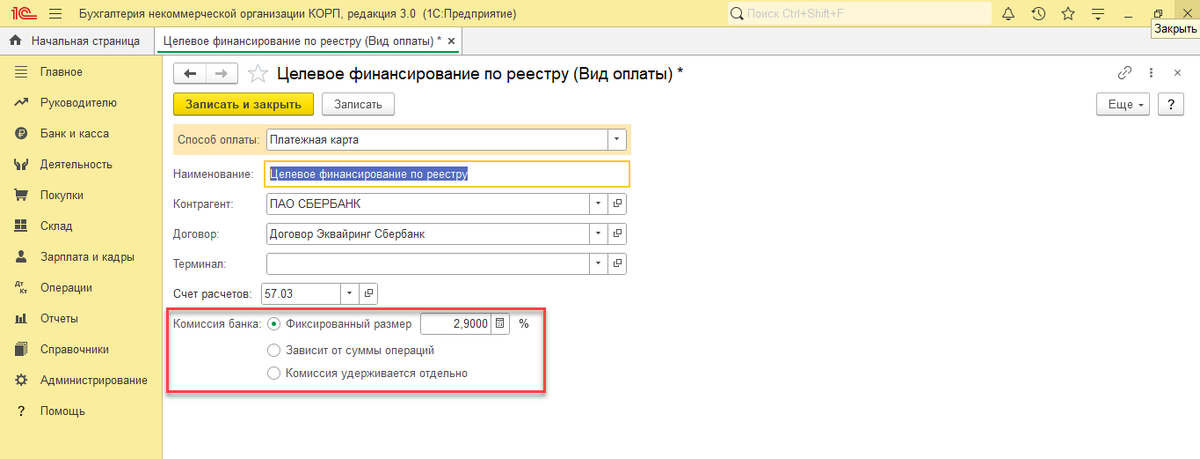Click the Администрирование gear icon

(x=20, y=380)
